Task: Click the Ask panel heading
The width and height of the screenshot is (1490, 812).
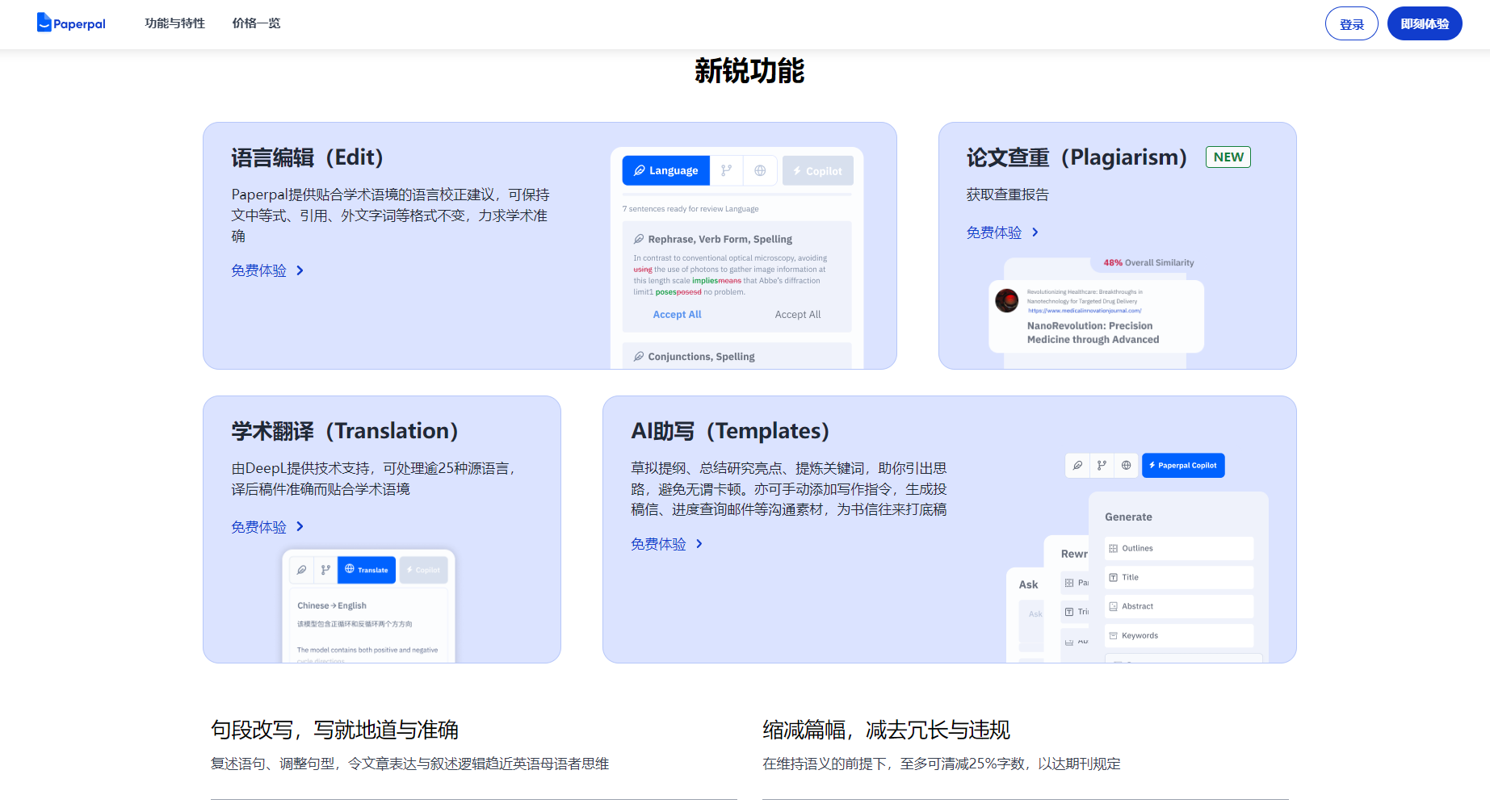Action: (x=1028, y=584)
